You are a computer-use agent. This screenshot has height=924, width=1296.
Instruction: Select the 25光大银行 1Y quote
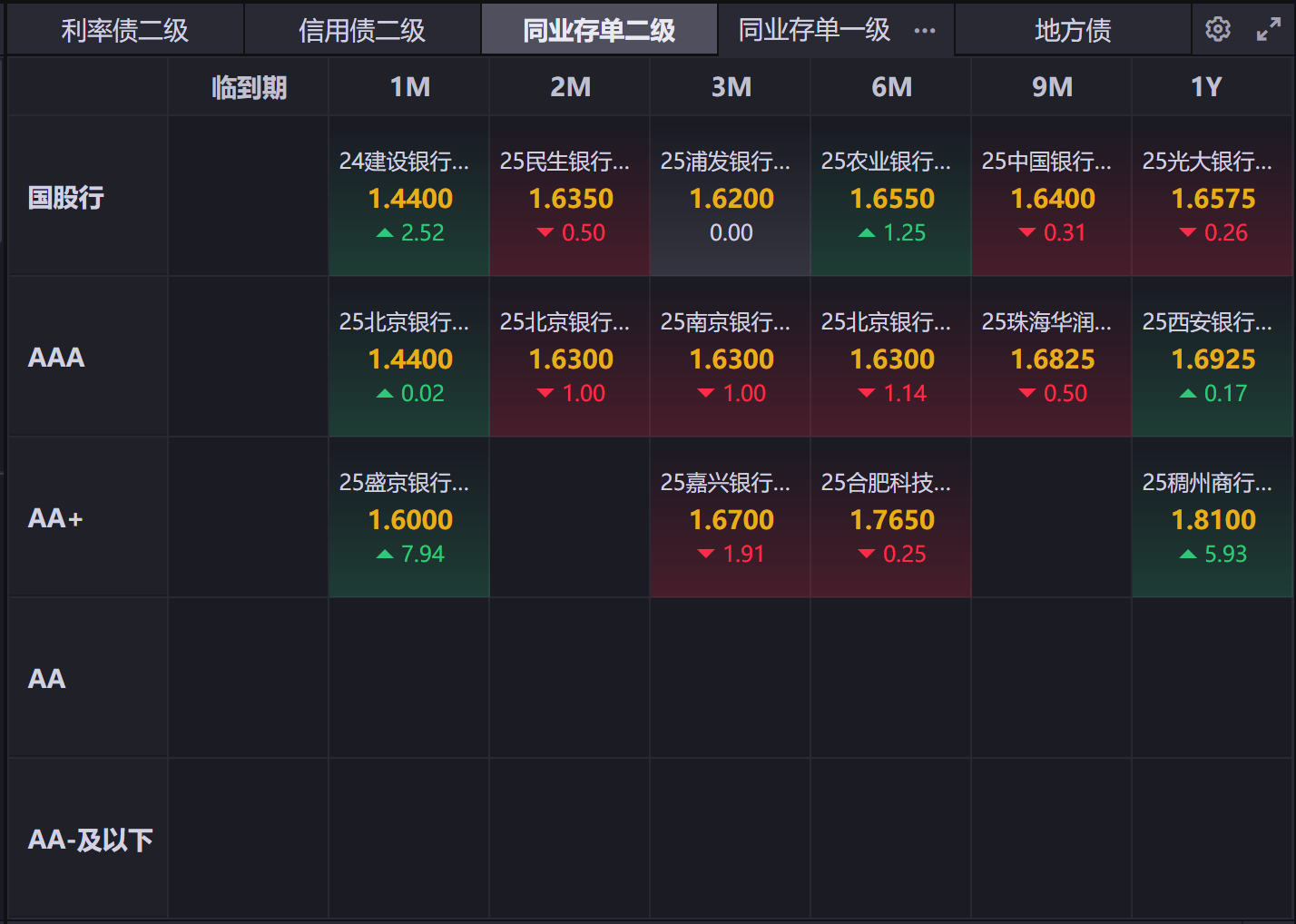point(1213,196)
